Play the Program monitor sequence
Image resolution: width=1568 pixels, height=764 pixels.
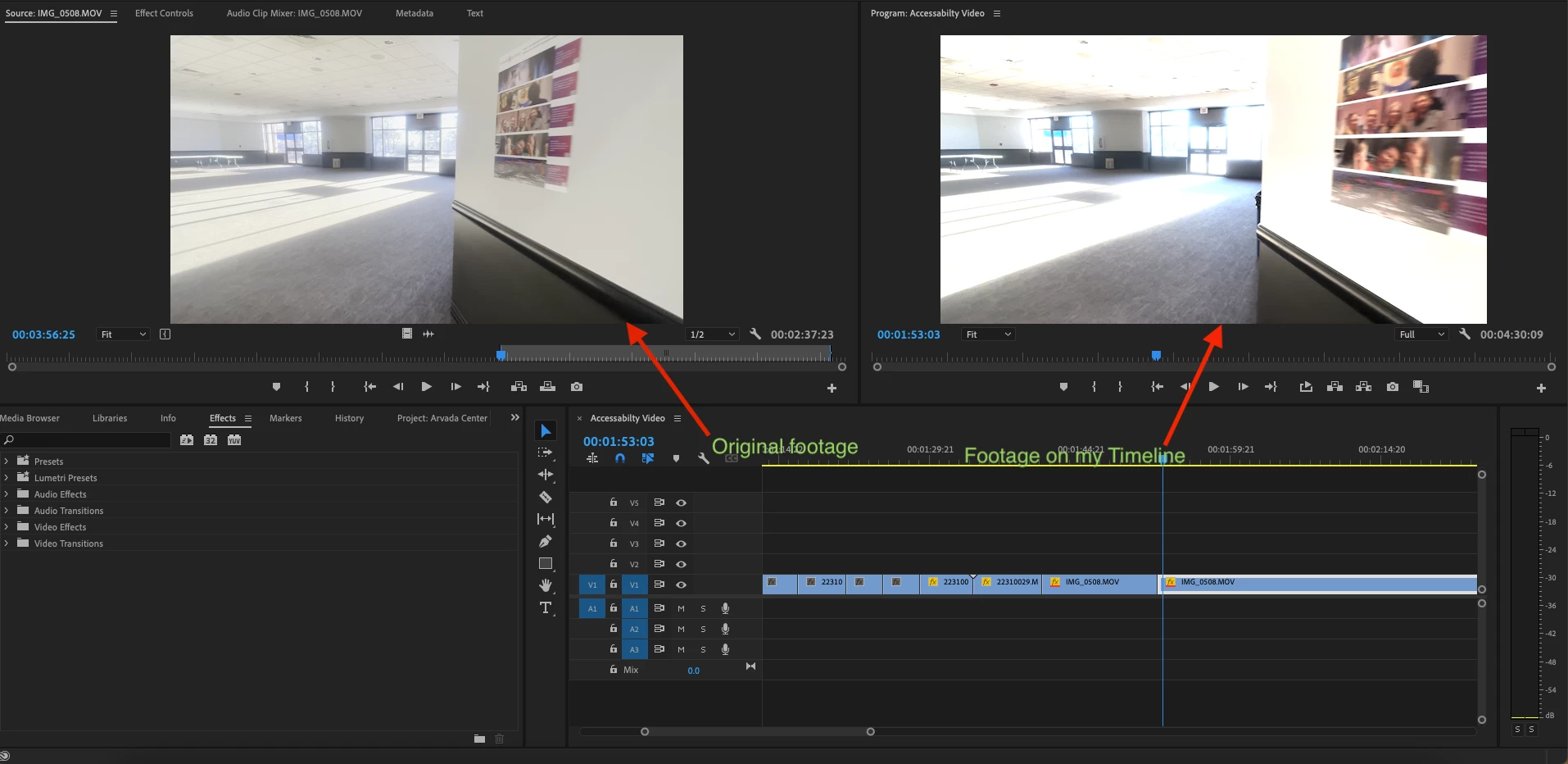pos(1213,387)
